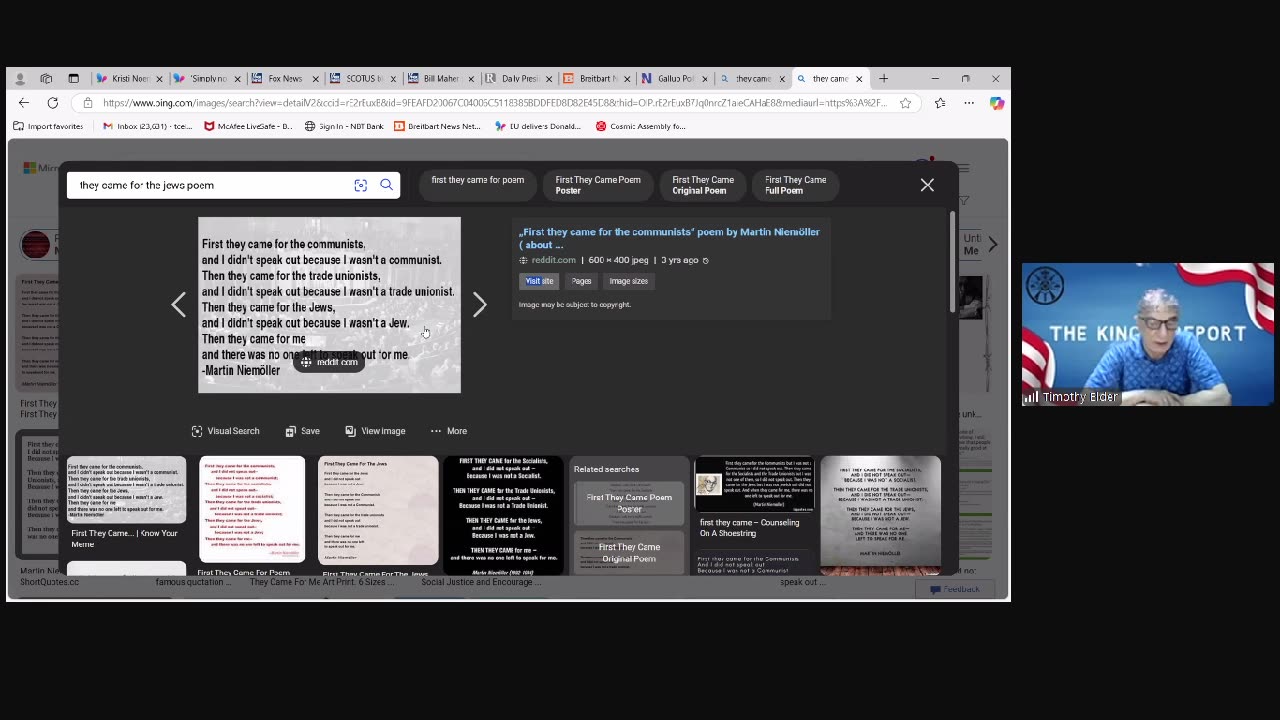Open the browser profile icon
1280x720 pixels.
click(x=20, y=79)
